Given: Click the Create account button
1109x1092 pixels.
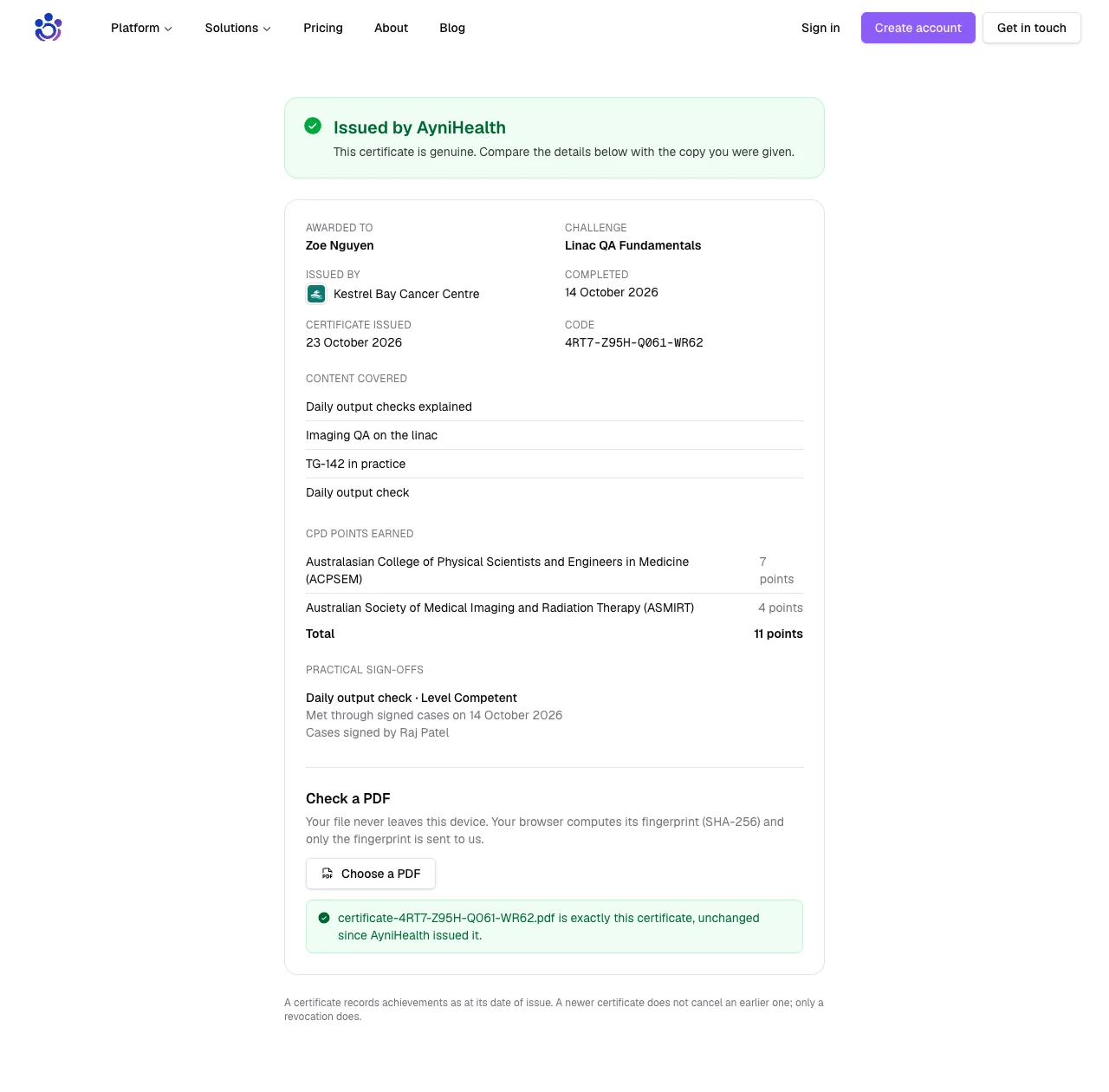Looking at the screenshot, I should [918, 28].
